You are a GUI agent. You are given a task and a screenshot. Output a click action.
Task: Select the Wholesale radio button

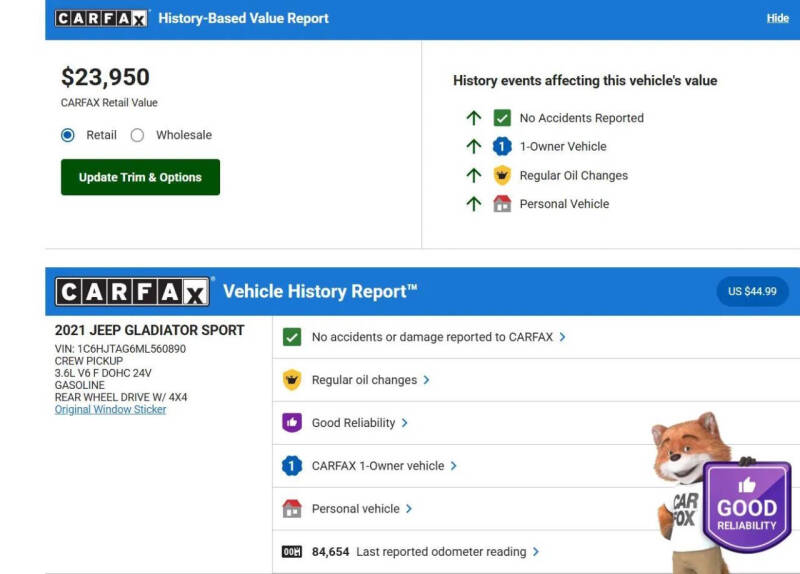(137, 135)
